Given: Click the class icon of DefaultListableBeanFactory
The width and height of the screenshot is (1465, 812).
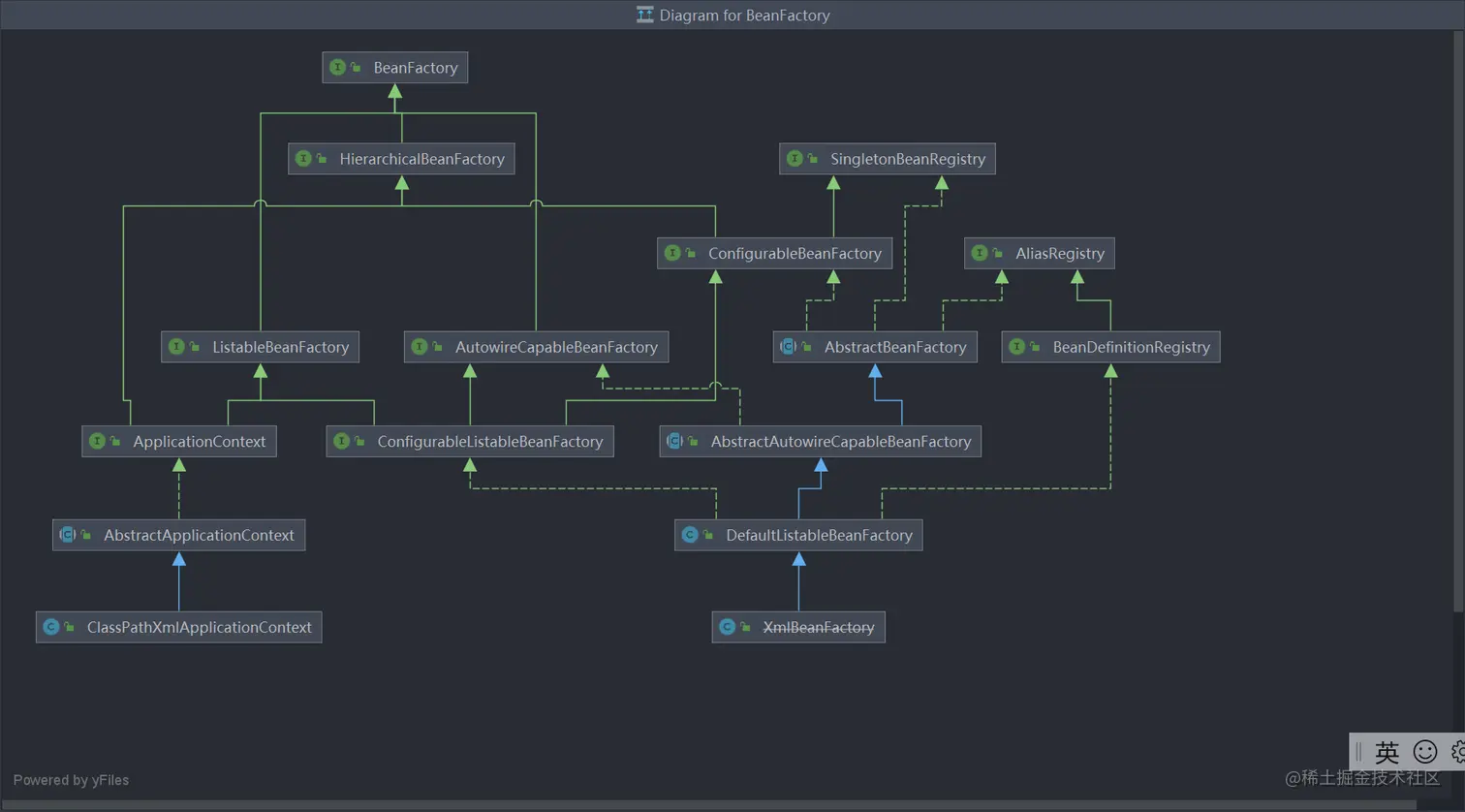Looking at the screenshot, I should point(690,534).
